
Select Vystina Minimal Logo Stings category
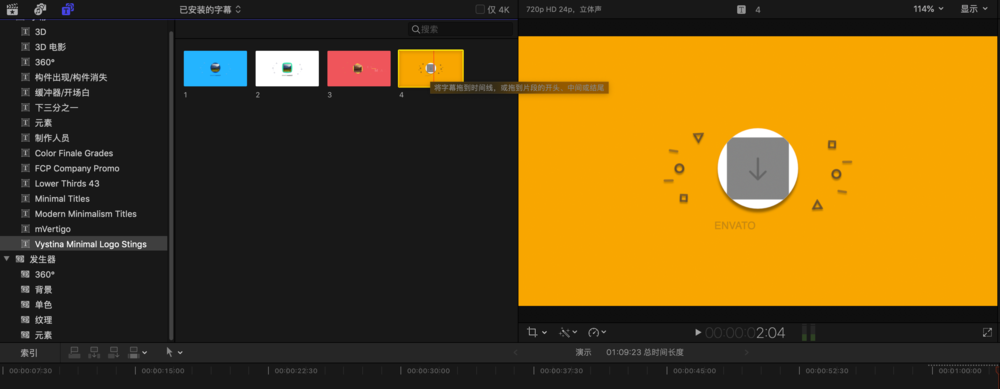[x=84, y=244]
